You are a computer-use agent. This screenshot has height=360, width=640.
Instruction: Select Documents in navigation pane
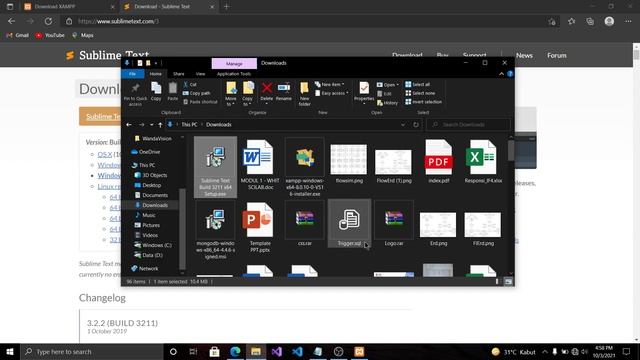pos(151,195)
